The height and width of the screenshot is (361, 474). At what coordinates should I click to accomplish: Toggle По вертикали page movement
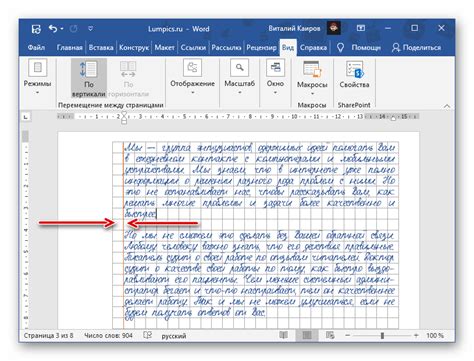click(89, 78)
